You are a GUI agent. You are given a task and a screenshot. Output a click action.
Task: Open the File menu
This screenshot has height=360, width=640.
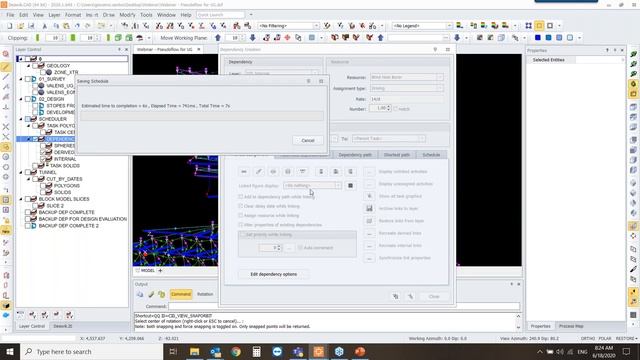10,15
